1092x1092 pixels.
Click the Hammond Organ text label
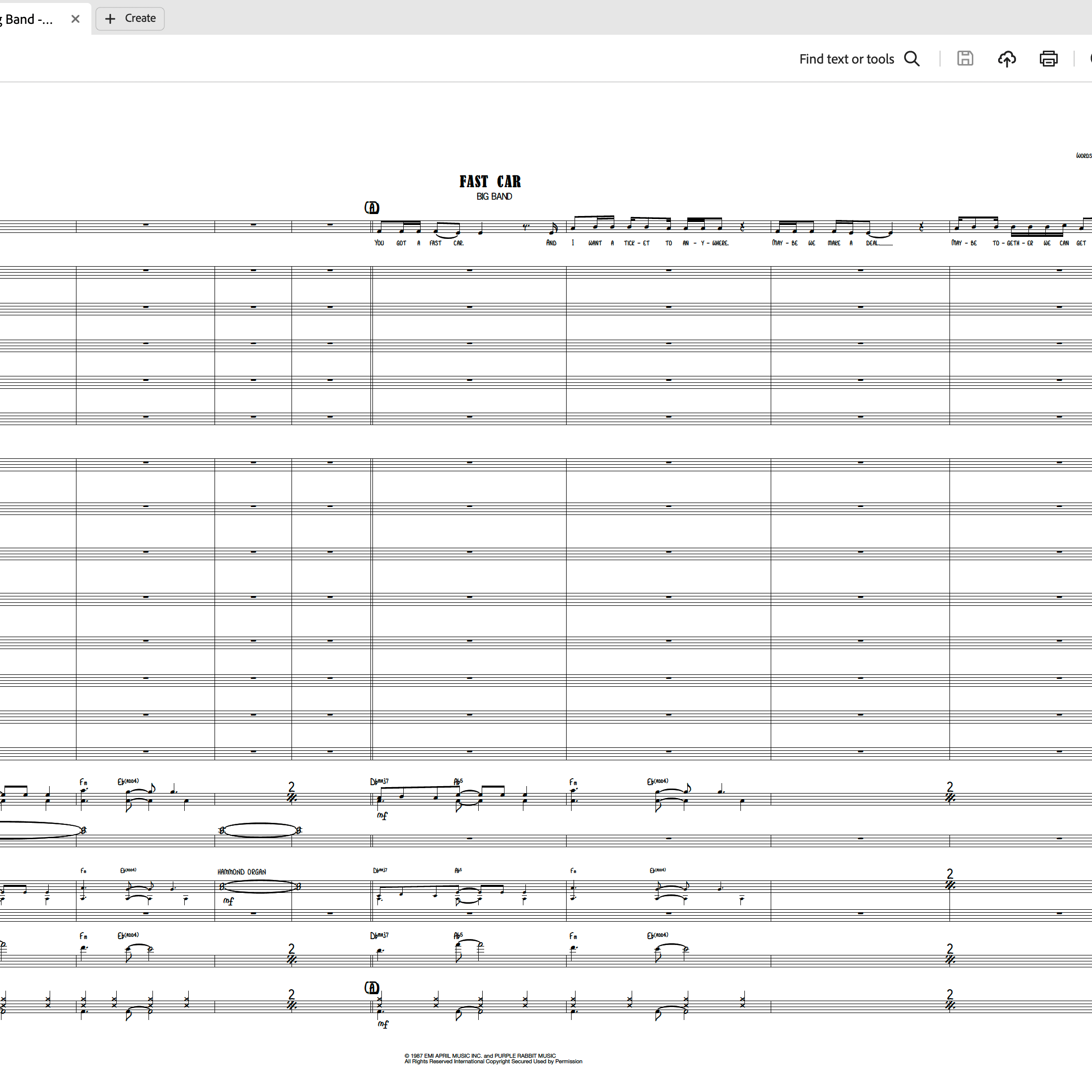[x=241, y=872]
